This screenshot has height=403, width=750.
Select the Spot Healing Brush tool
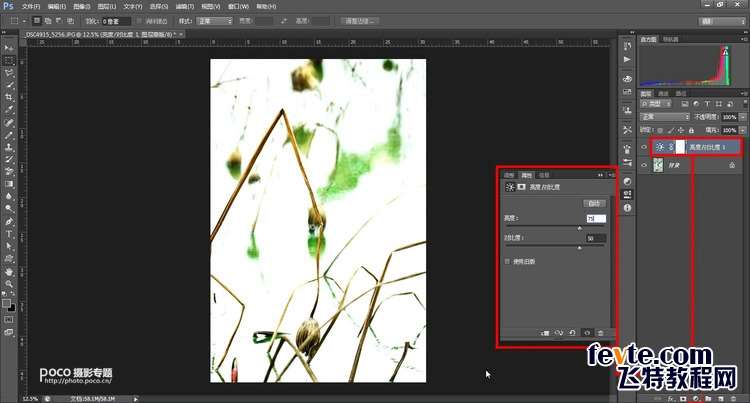pyautogui.click(x=9, y=122)
